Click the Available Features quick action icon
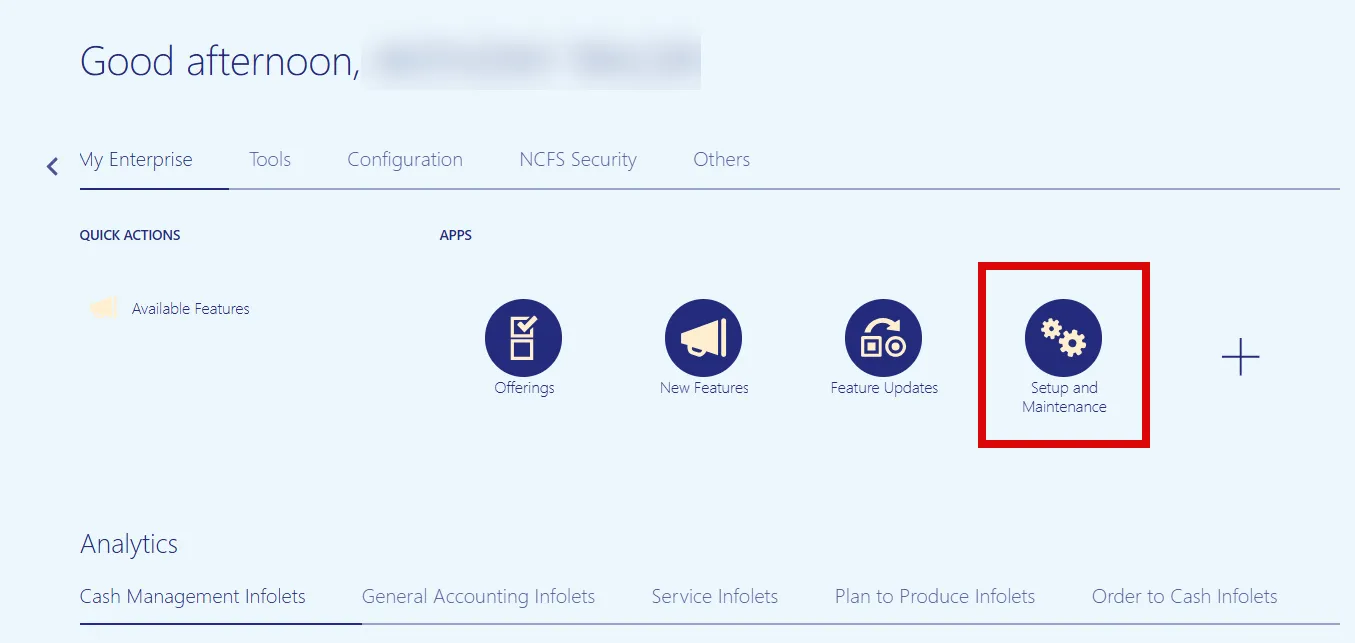The height and width of the screenshot is (643, 1355). point(104,308)
